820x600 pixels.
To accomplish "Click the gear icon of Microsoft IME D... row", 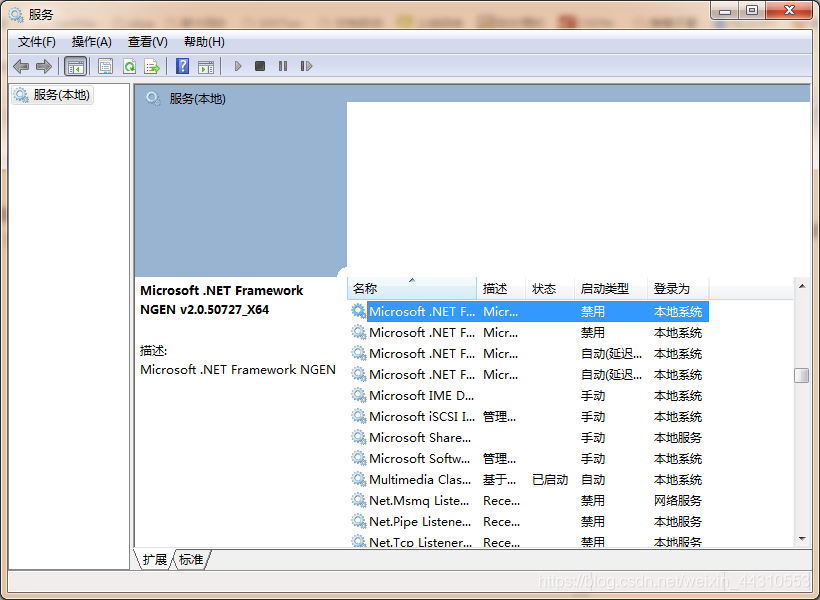I will [x=358, y=395].
